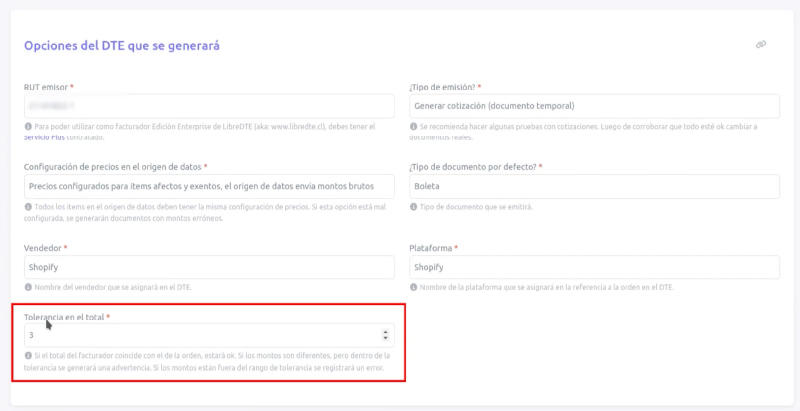Viewport: 800px width, 411px height.
Task: Click 'Configuración de precios en el origen' label
Action: click(x=113, y=167)
